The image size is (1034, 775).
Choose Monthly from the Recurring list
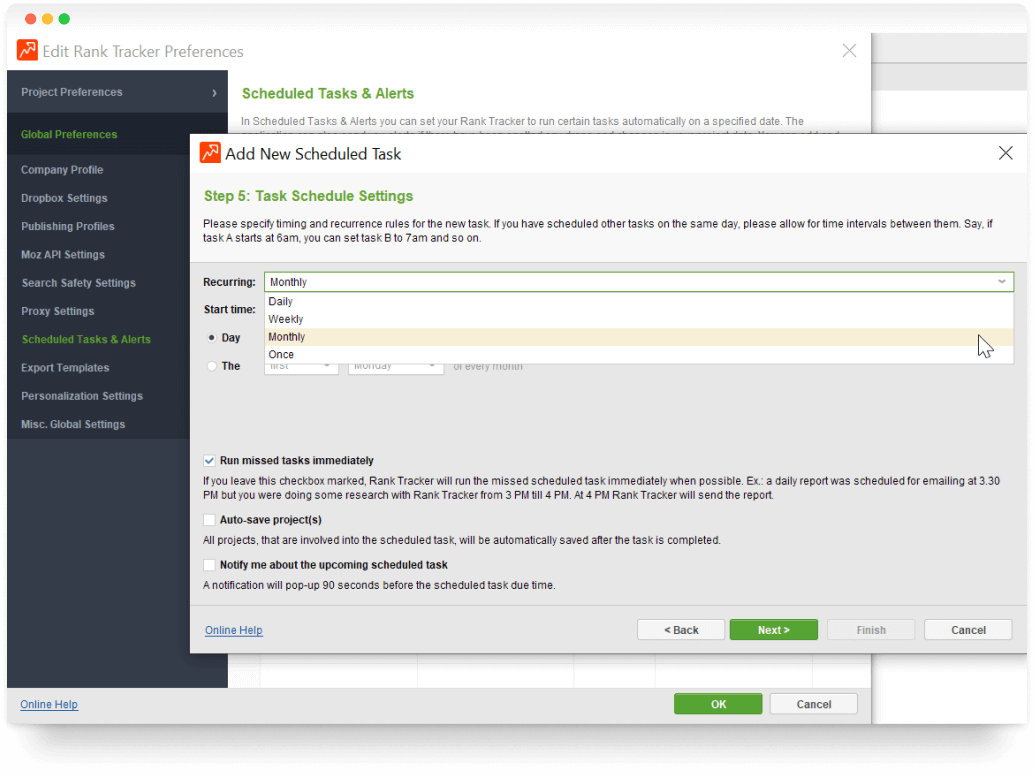coord(638,337)
